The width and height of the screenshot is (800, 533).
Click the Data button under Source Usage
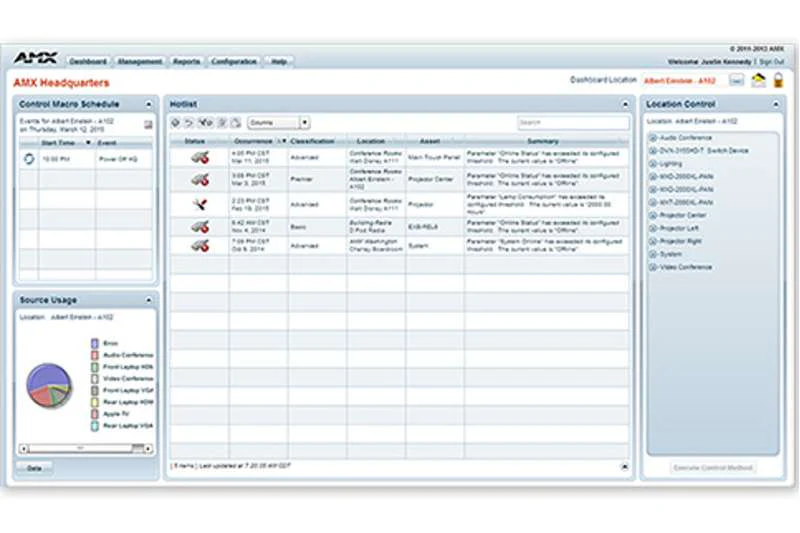34,468
